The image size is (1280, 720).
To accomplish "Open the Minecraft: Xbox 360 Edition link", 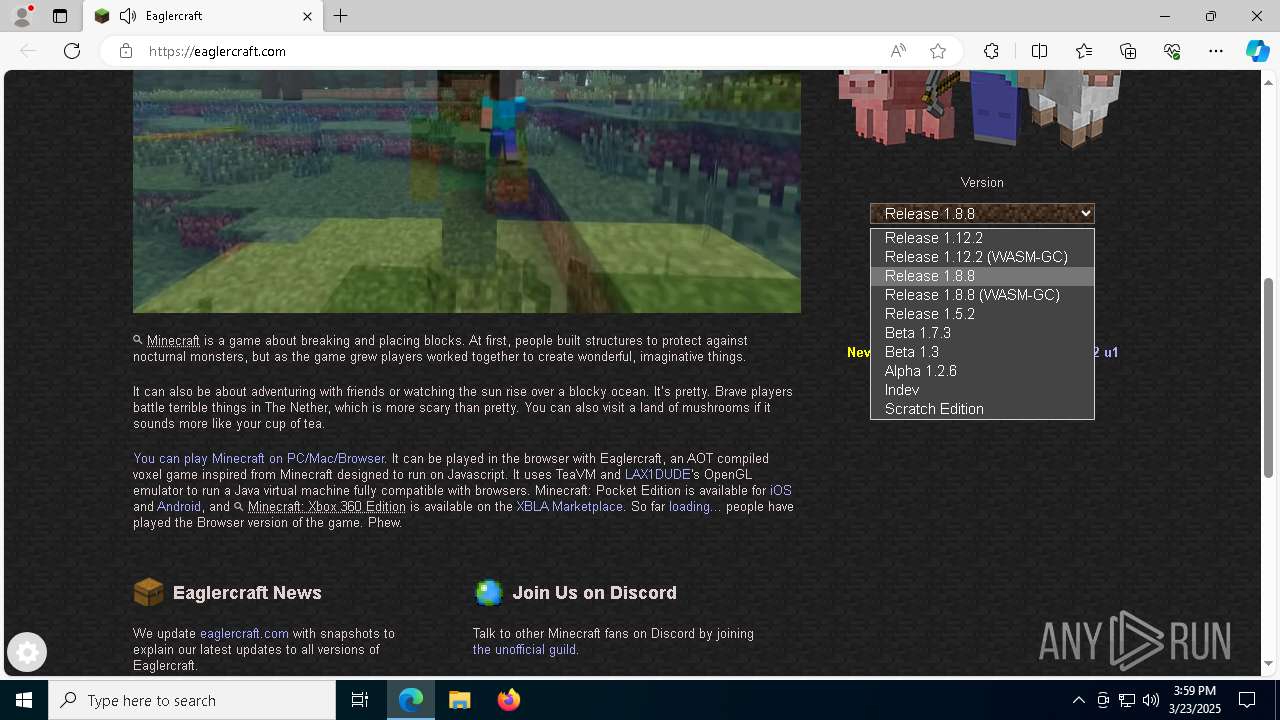I will pos(327,507).
